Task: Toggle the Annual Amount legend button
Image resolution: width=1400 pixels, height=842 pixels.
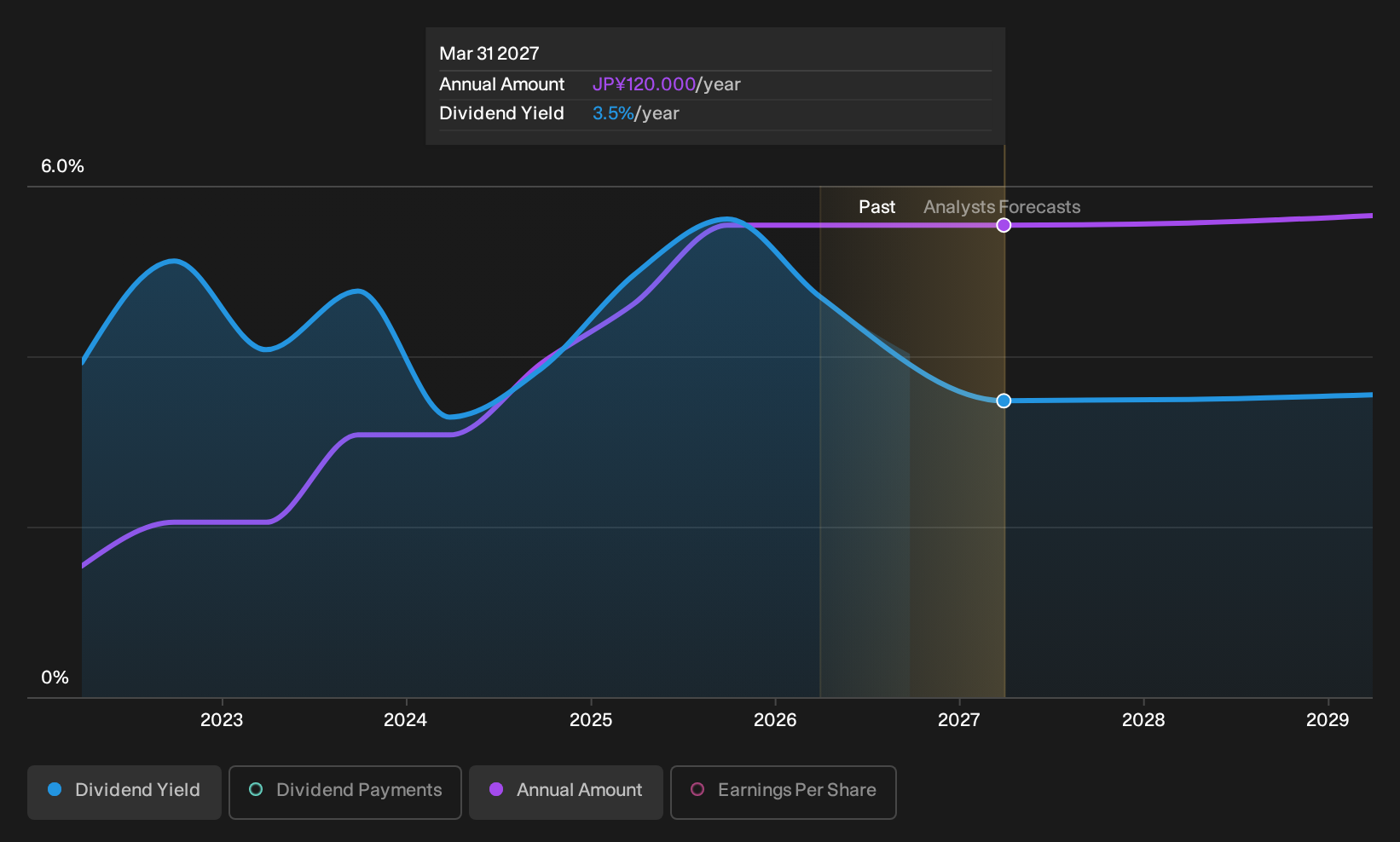Action: 566,792
